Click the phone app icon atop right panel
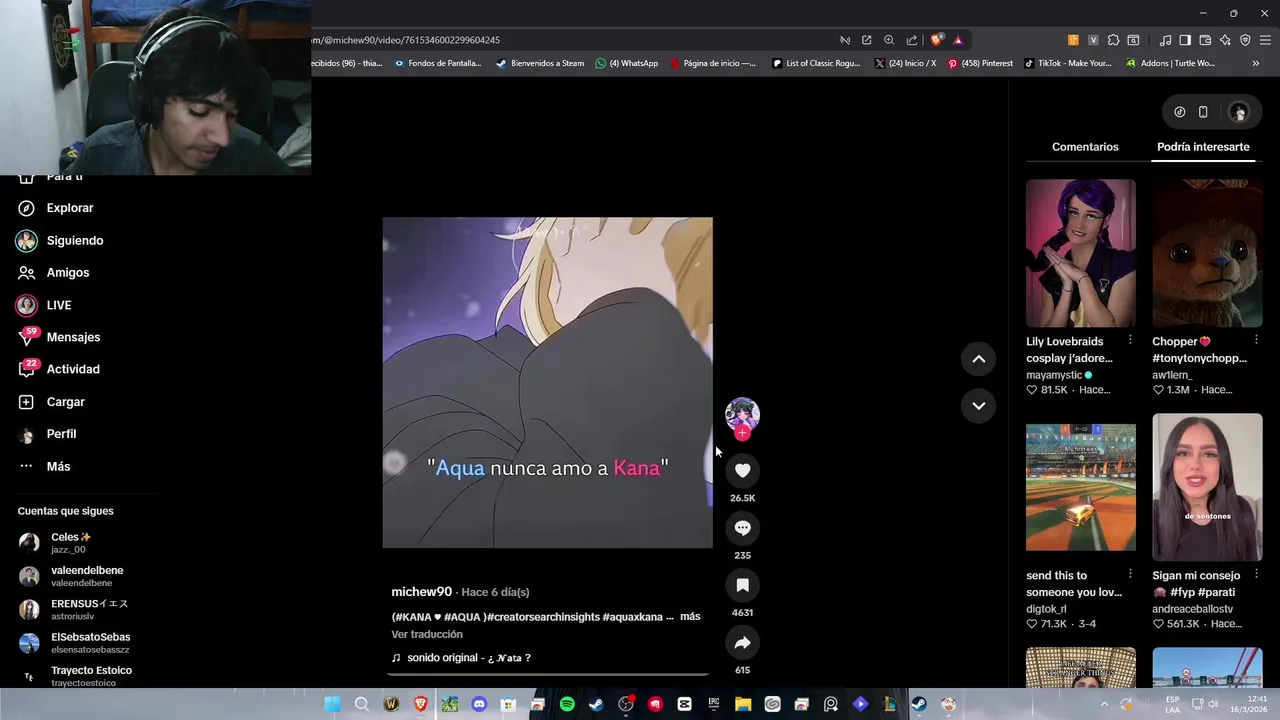 pos(1203,112)
